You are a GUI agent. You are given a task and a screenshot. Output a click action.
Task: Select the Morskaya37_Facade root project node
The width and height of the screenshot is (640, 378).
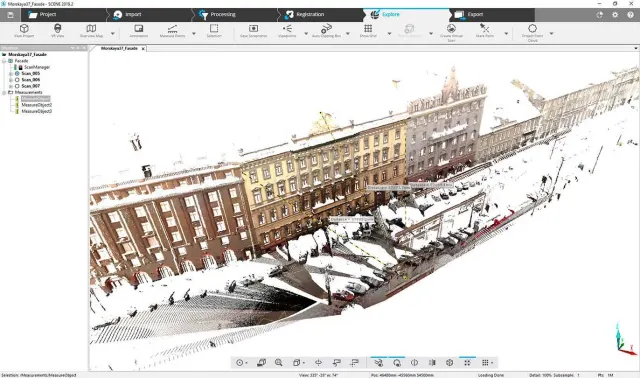pos(27,54)
